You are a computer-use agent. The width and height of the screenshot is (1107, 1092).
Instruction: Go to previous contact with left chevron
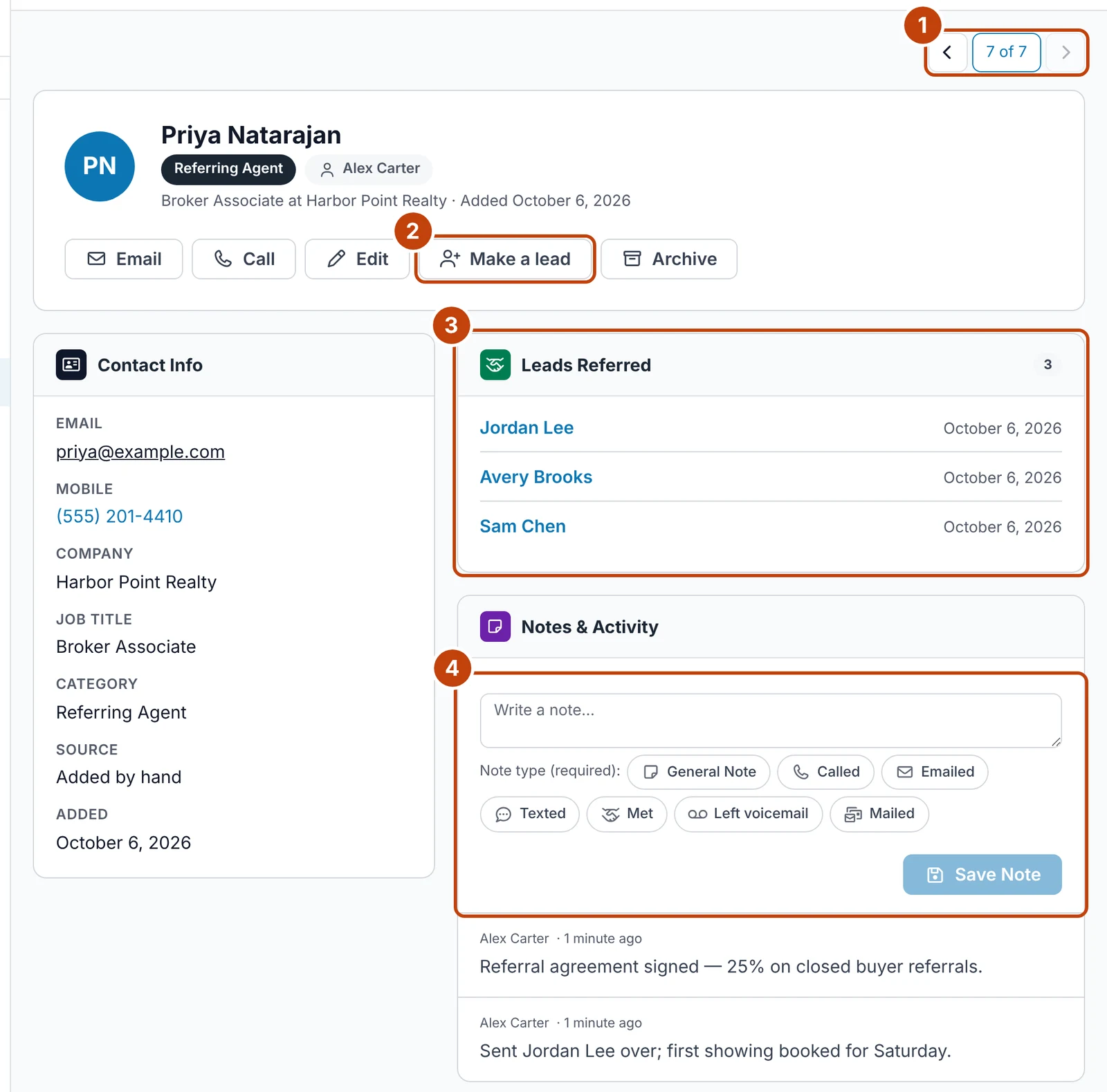point(947,53)
